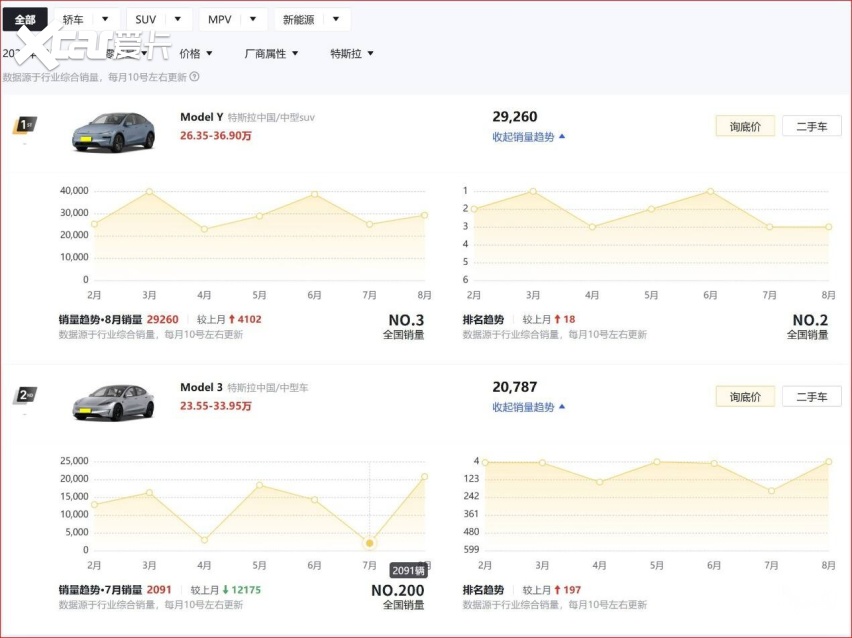The width and height of the screenshot is (852, 638).
Task: Click the NO.200 全国销量 ranking label
Action: pyautogui.click(x=398, y=597)
